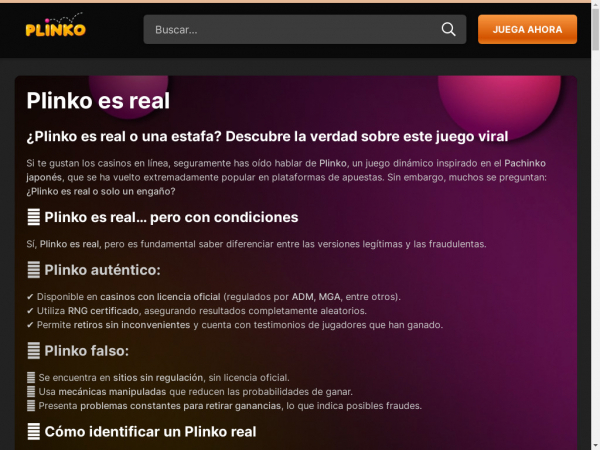Click the line 'Presenta problemas constantes para retirar ganancias'

224,406
